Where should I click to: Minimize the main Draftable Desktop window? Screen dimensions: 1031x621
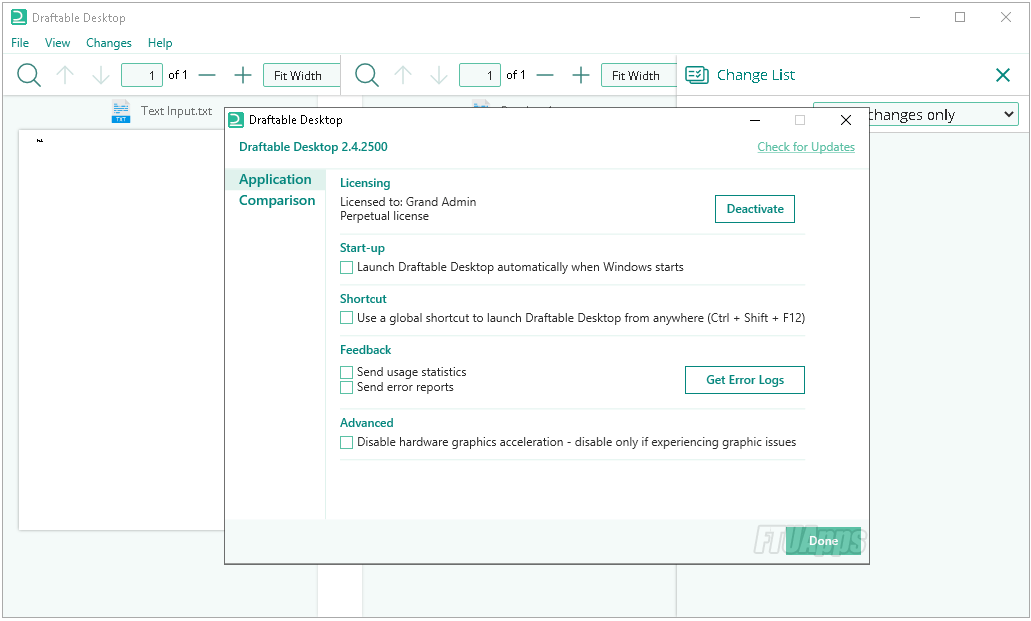[x=915, y=17]
